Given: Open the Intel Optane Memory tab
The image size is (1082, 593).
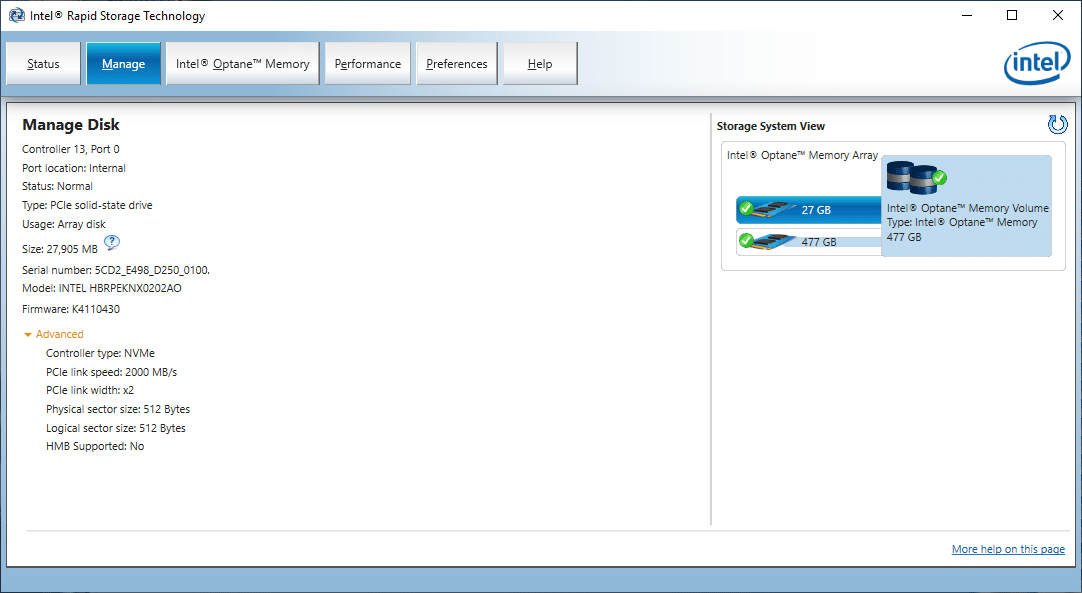Looking at the screenshot, I should [x=242, y=64].
